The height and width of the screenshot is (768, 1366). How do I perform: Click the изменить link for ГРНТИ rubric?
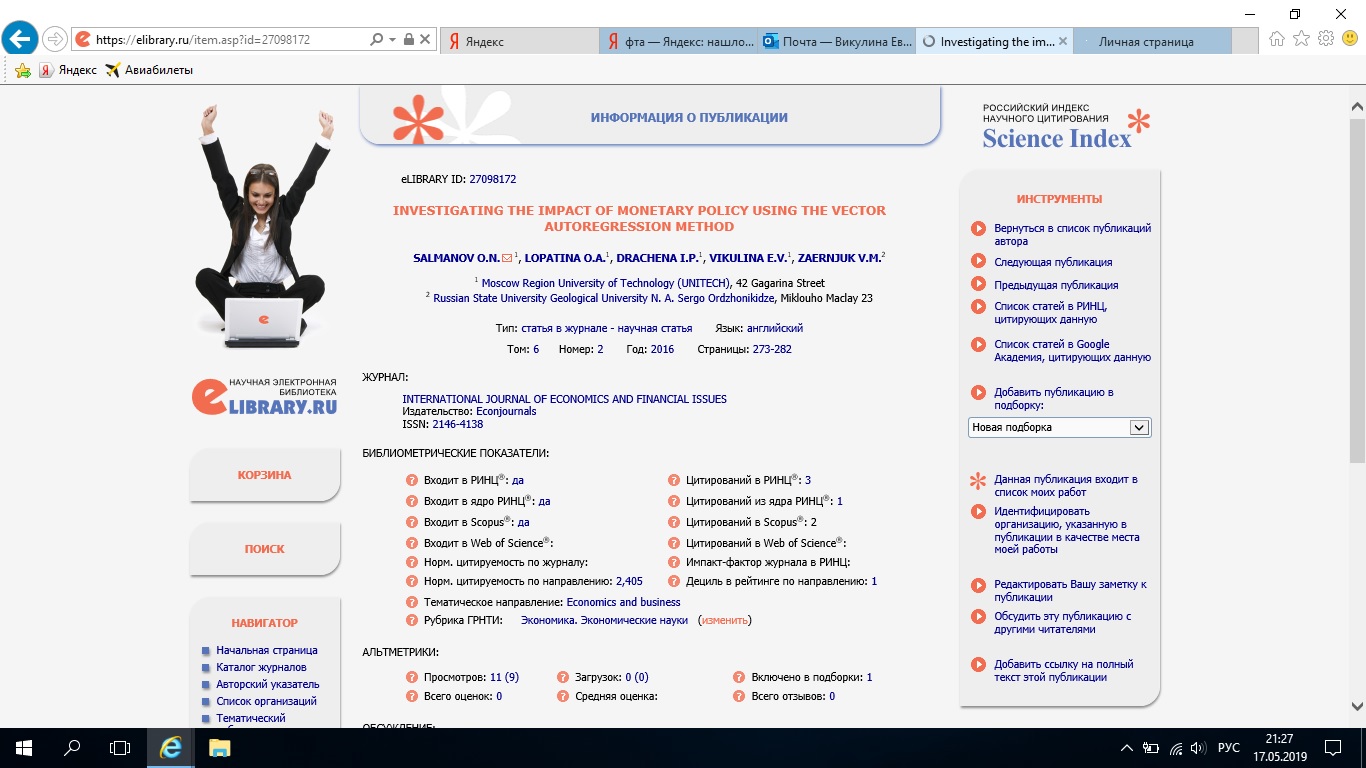pyautogui.click(x=724, y=620)
